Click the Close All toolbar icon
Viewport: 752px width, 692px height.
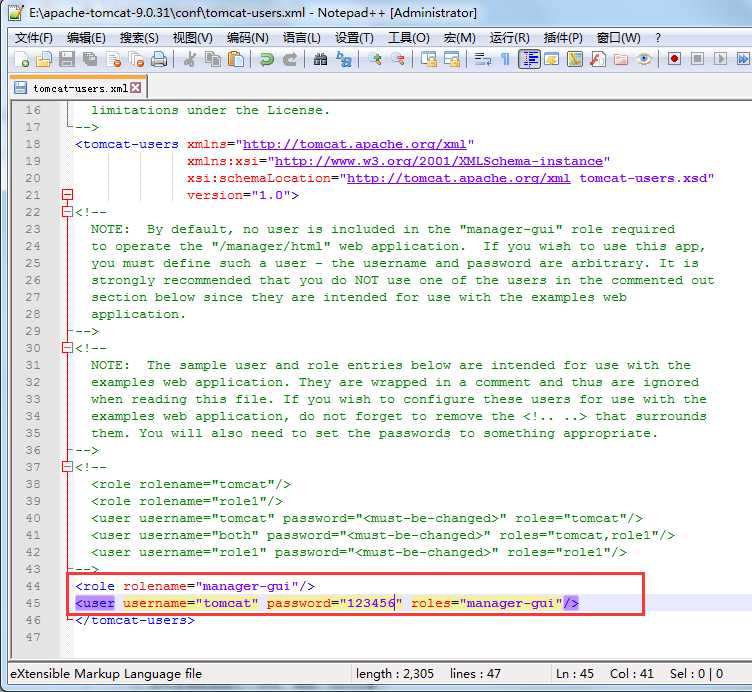(x=136, y=59)
